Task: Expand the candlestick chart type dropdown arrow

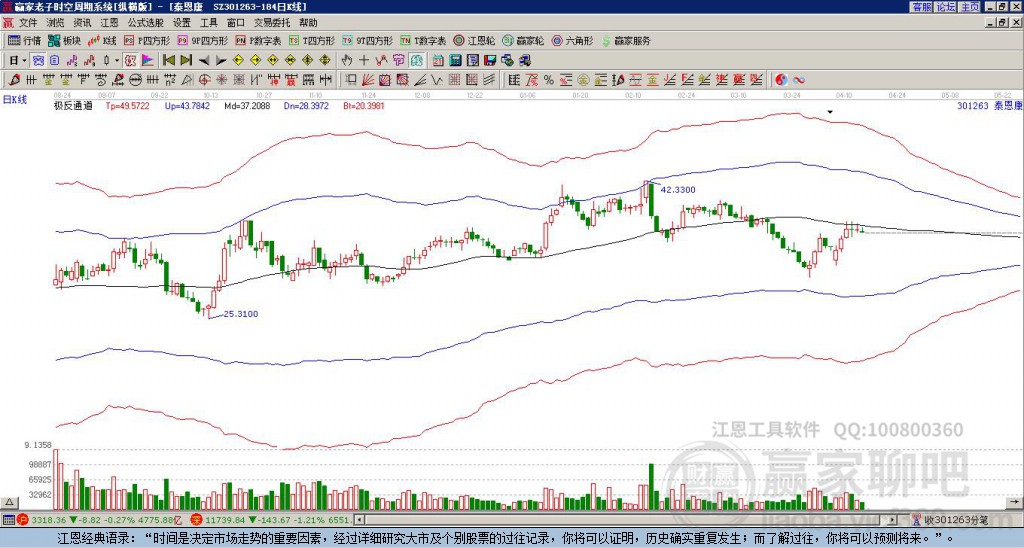Action: [x=117, y=61]
